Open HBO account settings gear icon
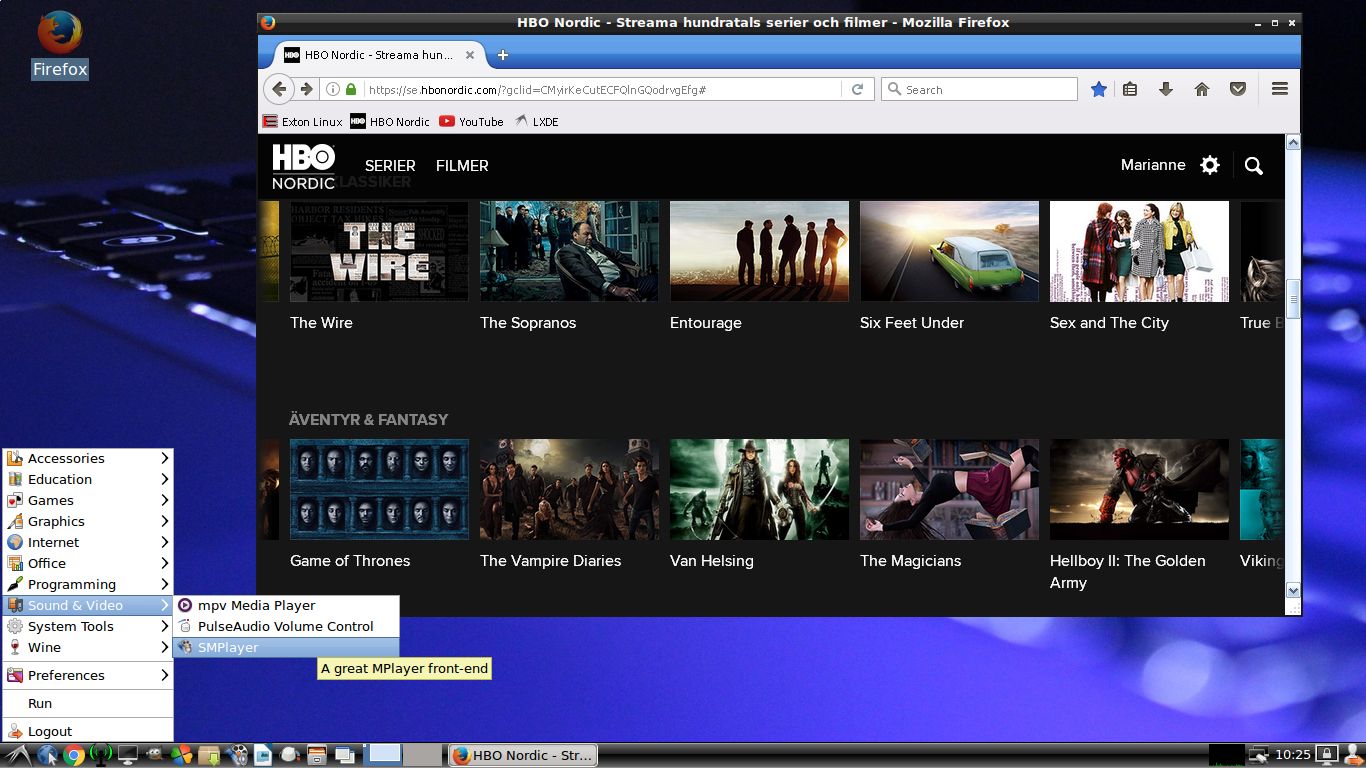The image size is (1366, 768). click(1210, 165)
